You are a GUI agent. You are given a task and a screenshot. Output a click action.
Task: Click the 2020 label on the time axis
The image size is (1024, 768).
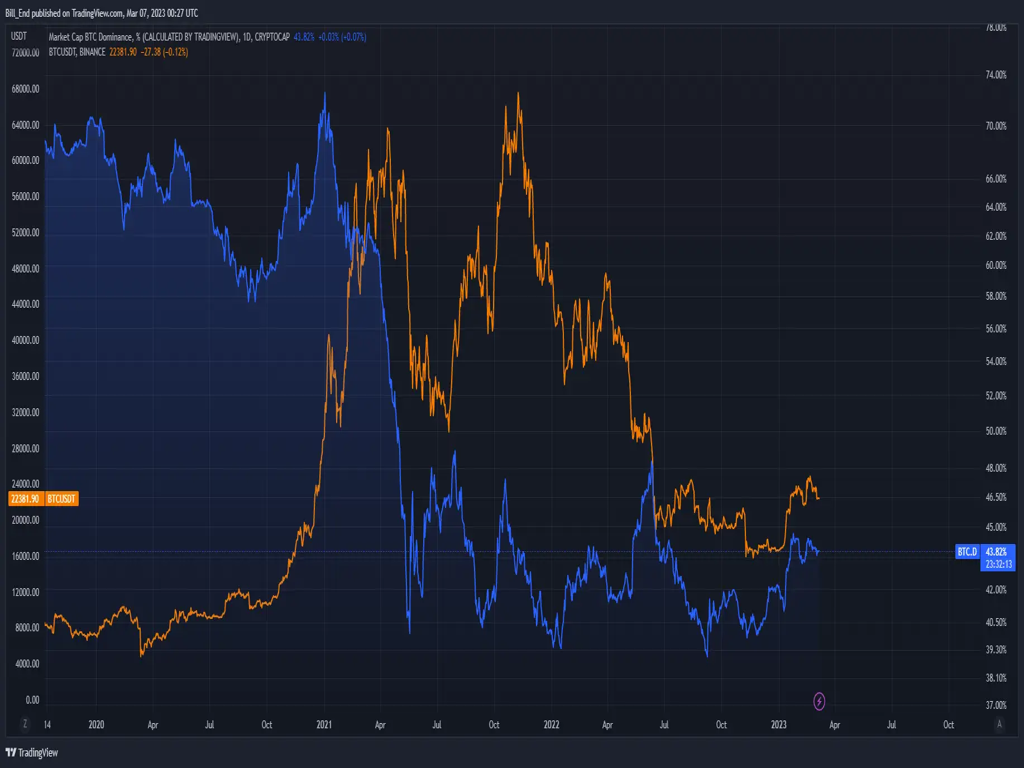tap(97, 723)
